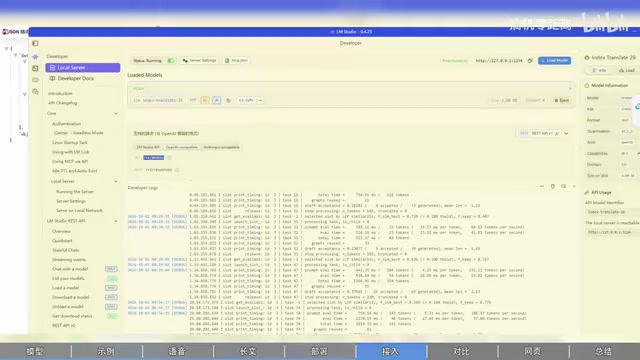
Task: Click the orange vision capability icon on loaded model
Action: 205,100
